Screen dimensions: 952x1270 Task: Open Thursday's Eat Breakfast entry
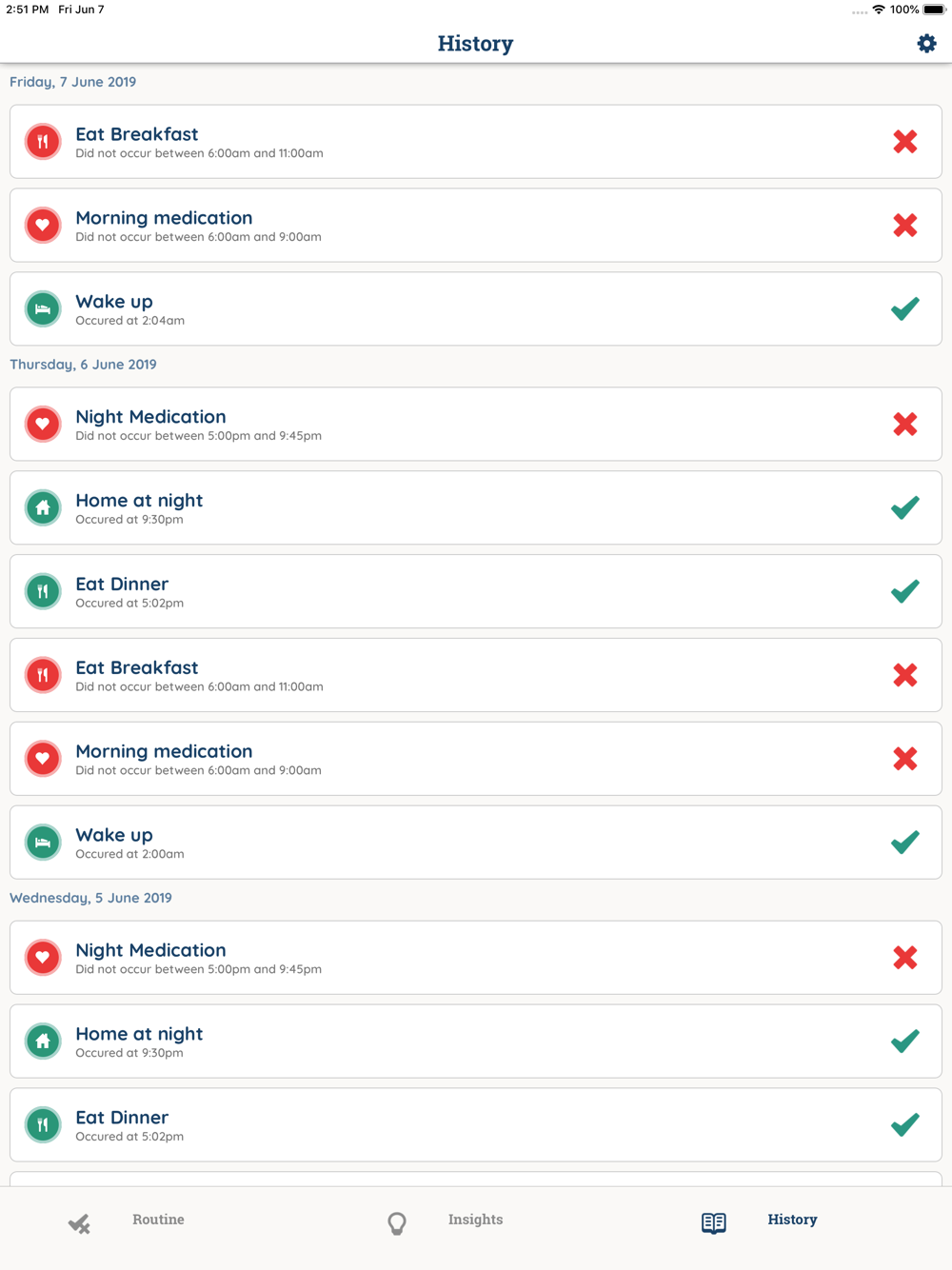[476, 676]
